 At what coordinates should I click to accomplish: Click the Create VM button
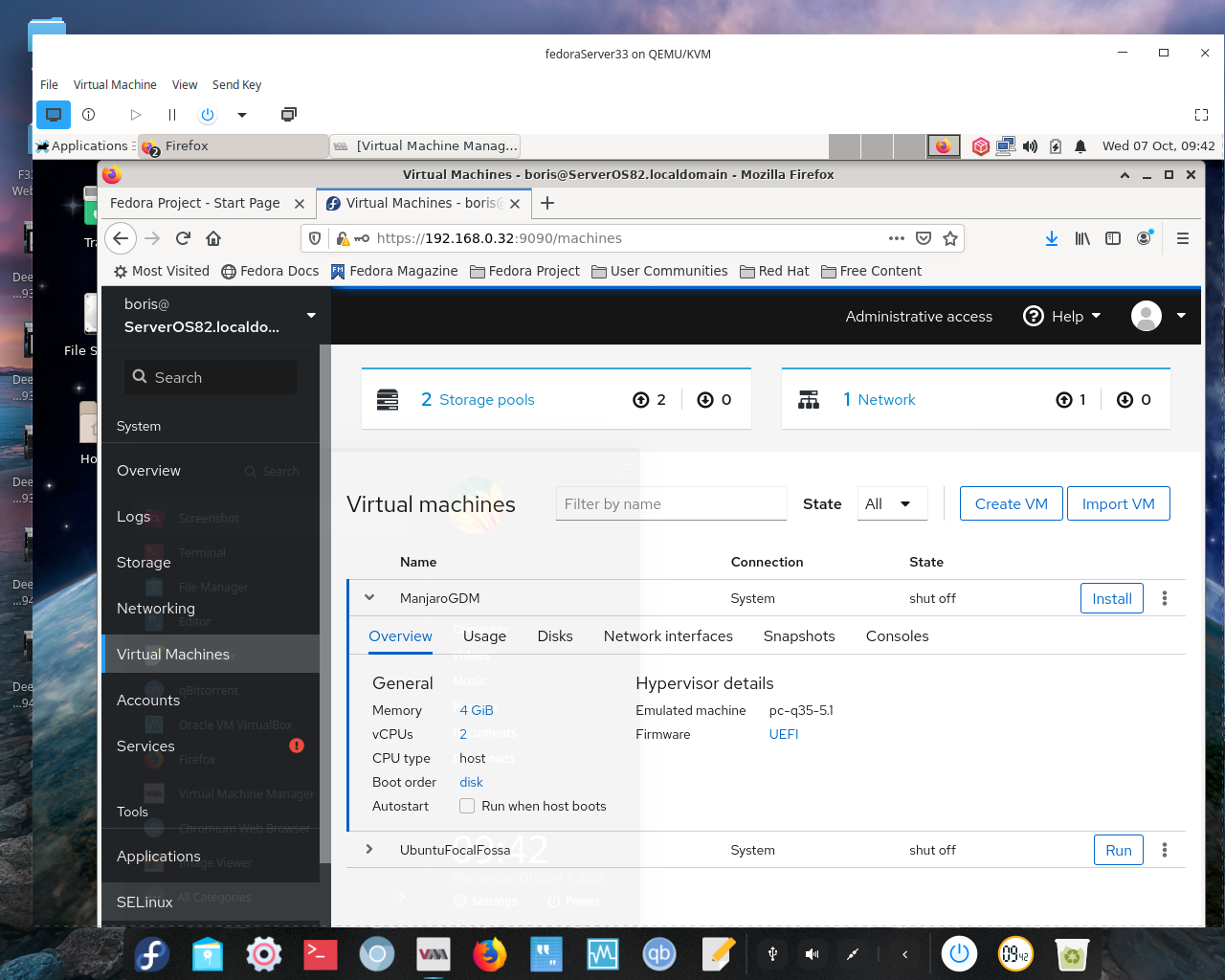click(x=1011, y=503)
